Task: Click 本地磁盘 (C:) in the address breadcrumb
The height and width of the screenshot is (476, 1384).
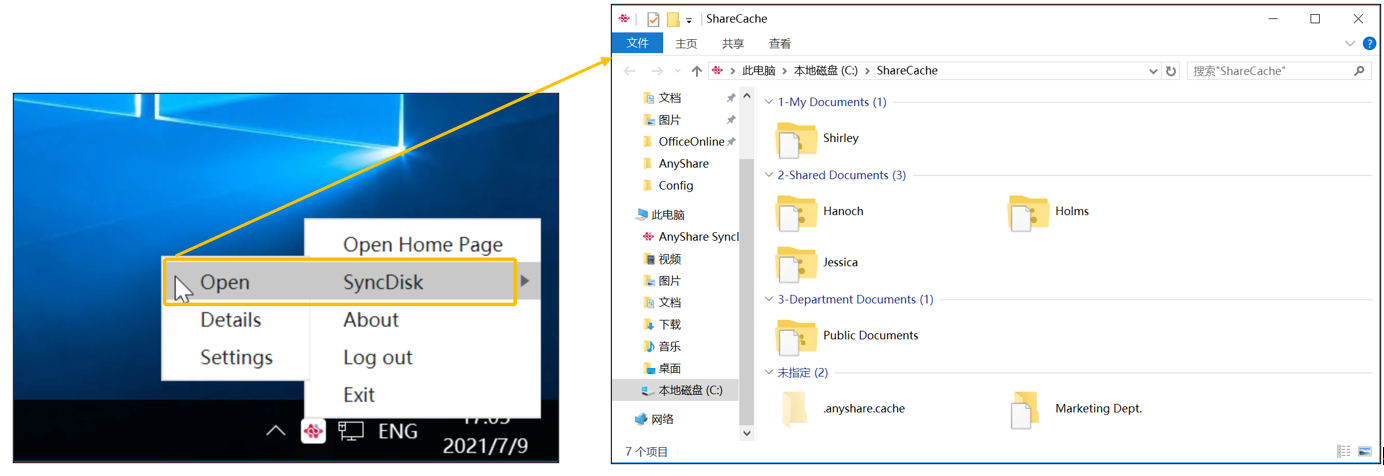Action: tap(826, 71)
